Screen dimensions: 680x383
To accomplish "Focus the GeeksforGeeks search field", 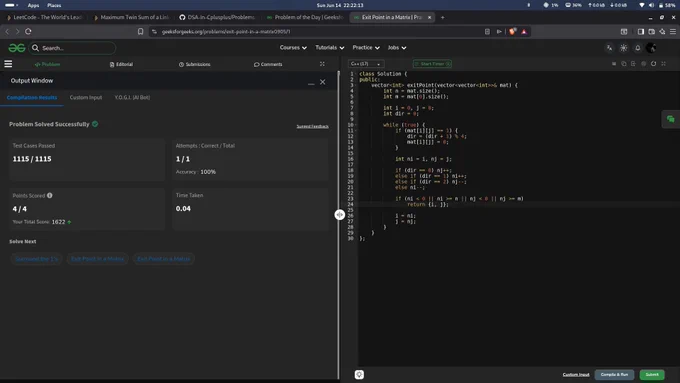I will point(72,48).
